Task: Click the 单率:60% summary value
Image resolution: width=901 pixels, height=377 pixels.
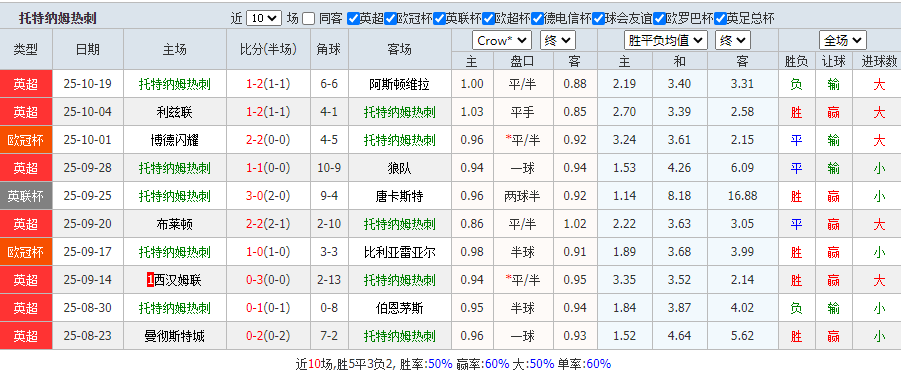Action: coord(584,364)
